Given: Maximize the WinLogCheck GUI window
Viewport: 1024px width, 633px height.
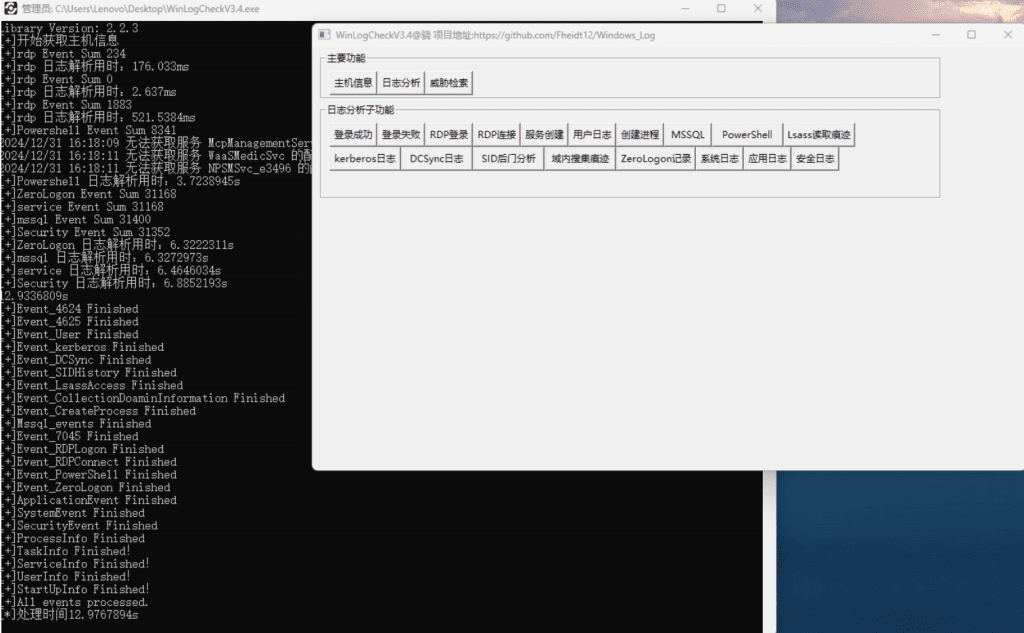Looking at the screenshot, I should click(971, 35).
